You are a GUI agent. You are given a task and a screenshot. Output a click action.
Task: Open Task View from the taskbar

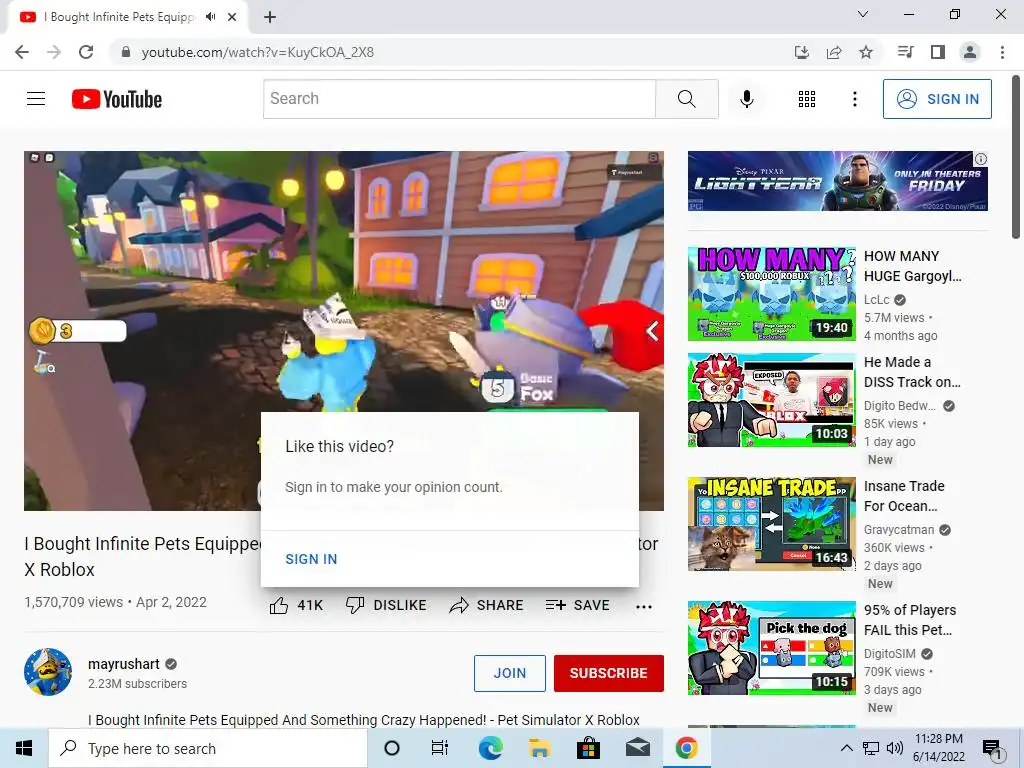(x=440, y=748)
